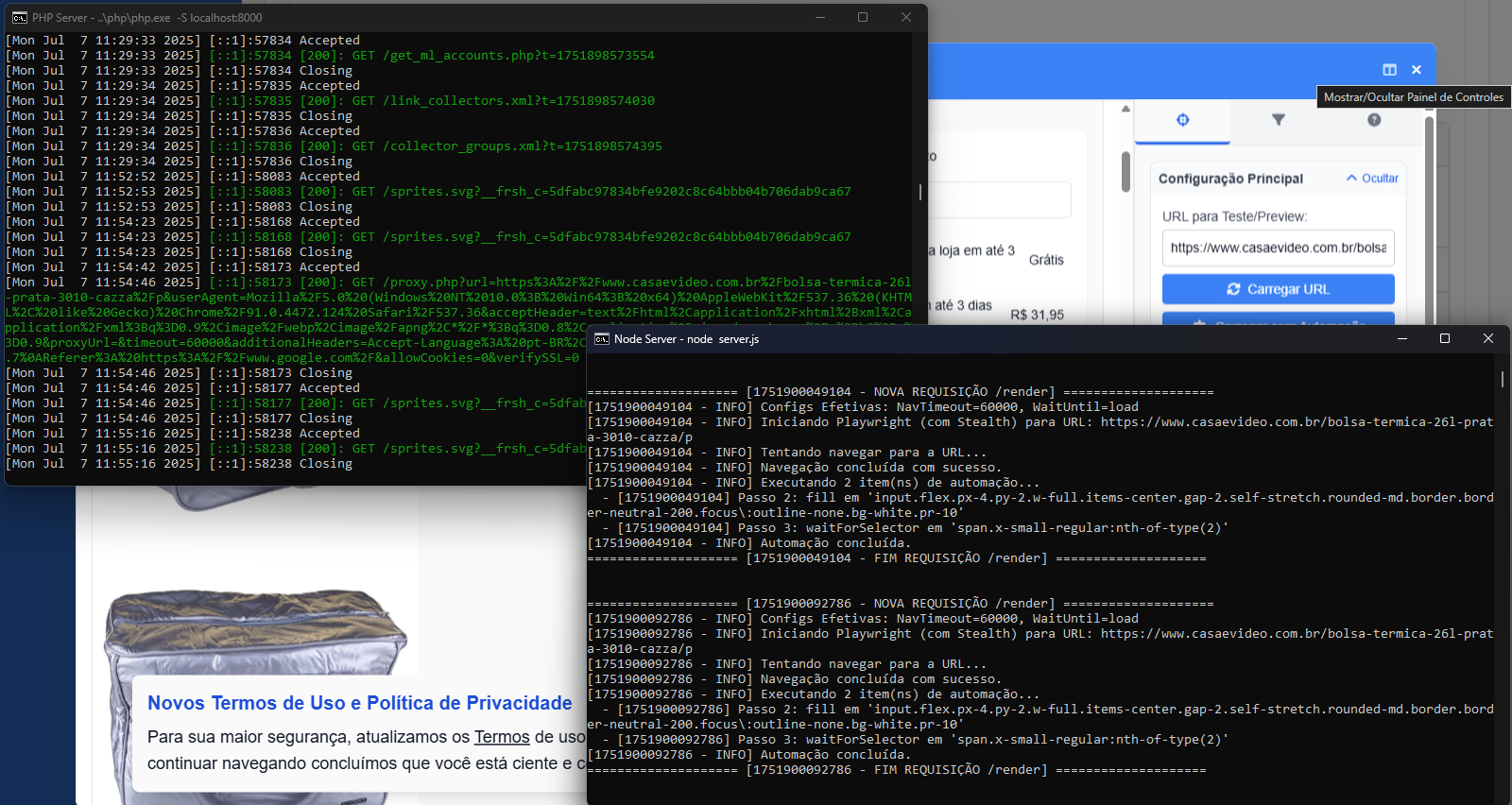Screen dimensions: 1512x805
Task: Click the PHP Server terminal scrollbar thumb
Action: [920, 192]
